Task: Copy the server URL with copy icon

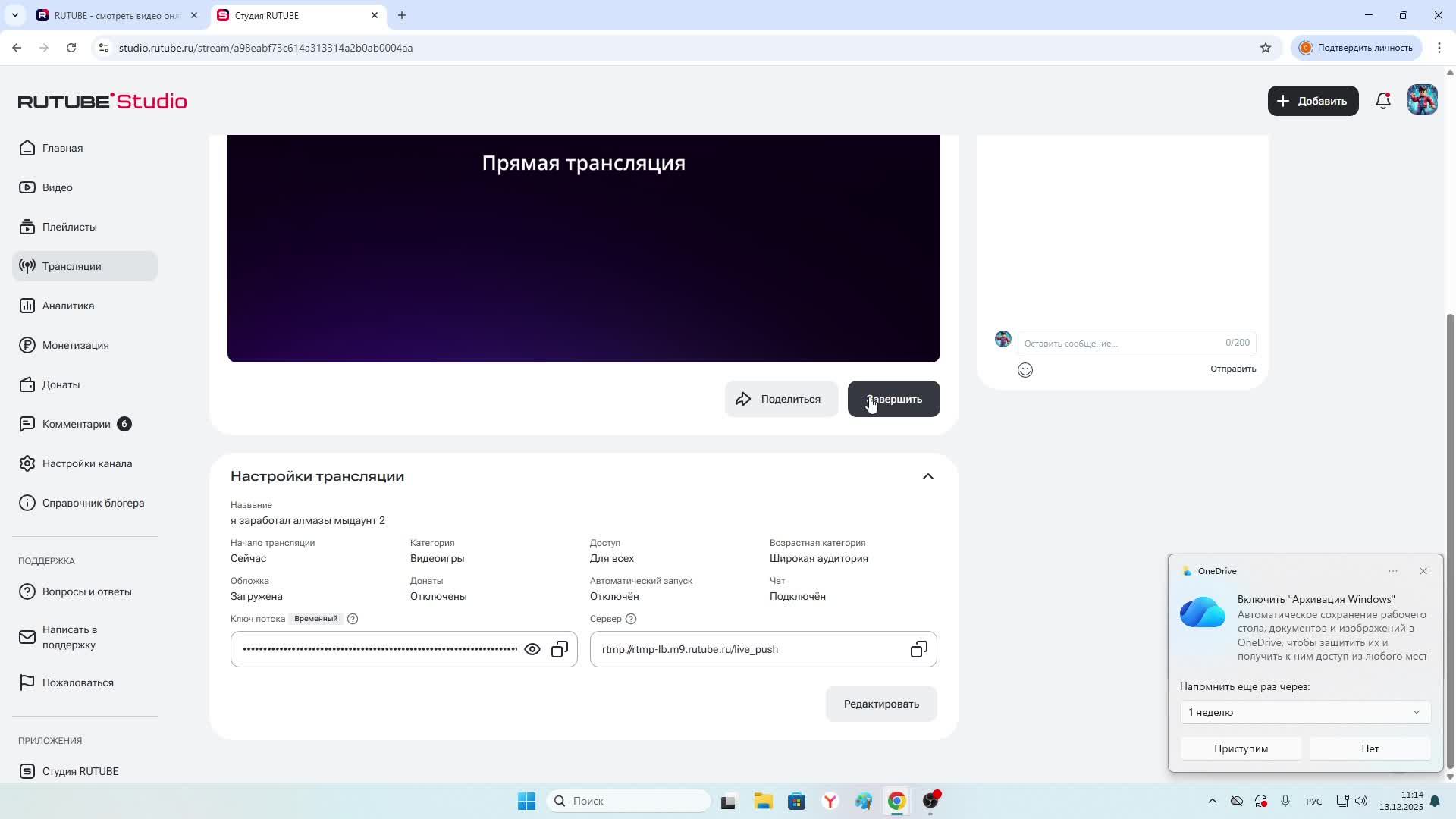Action: click(x=918, y=650)
